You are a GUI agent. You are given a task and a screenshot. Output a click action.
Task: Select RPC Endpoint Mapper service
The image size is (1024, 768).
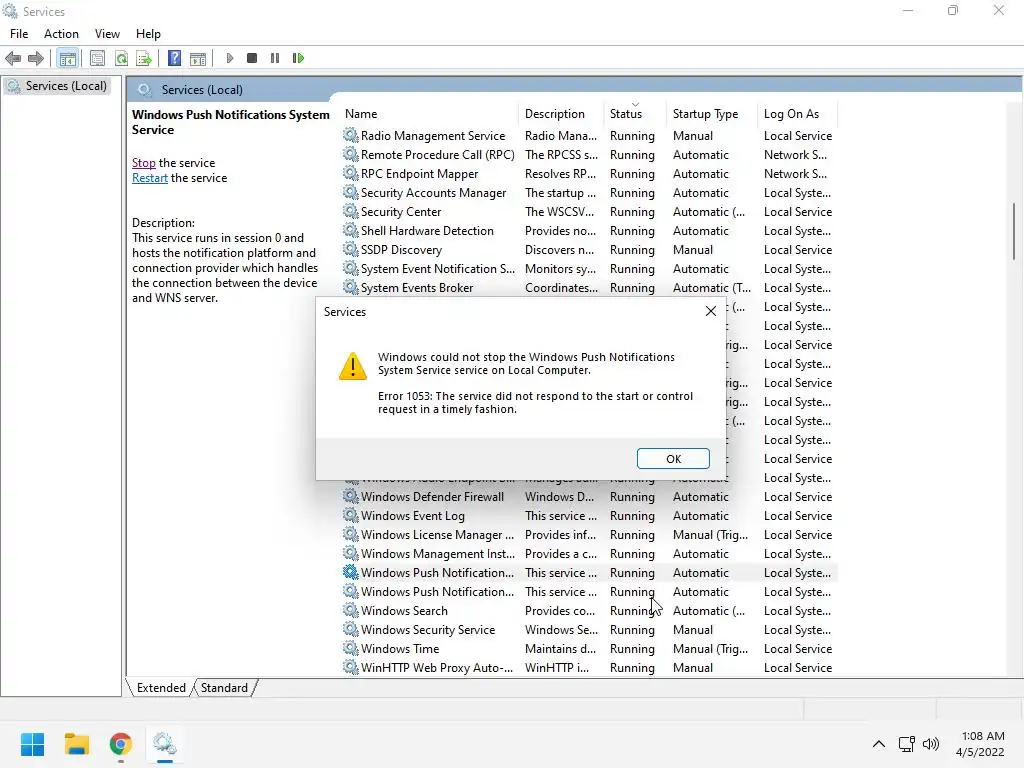588,173
